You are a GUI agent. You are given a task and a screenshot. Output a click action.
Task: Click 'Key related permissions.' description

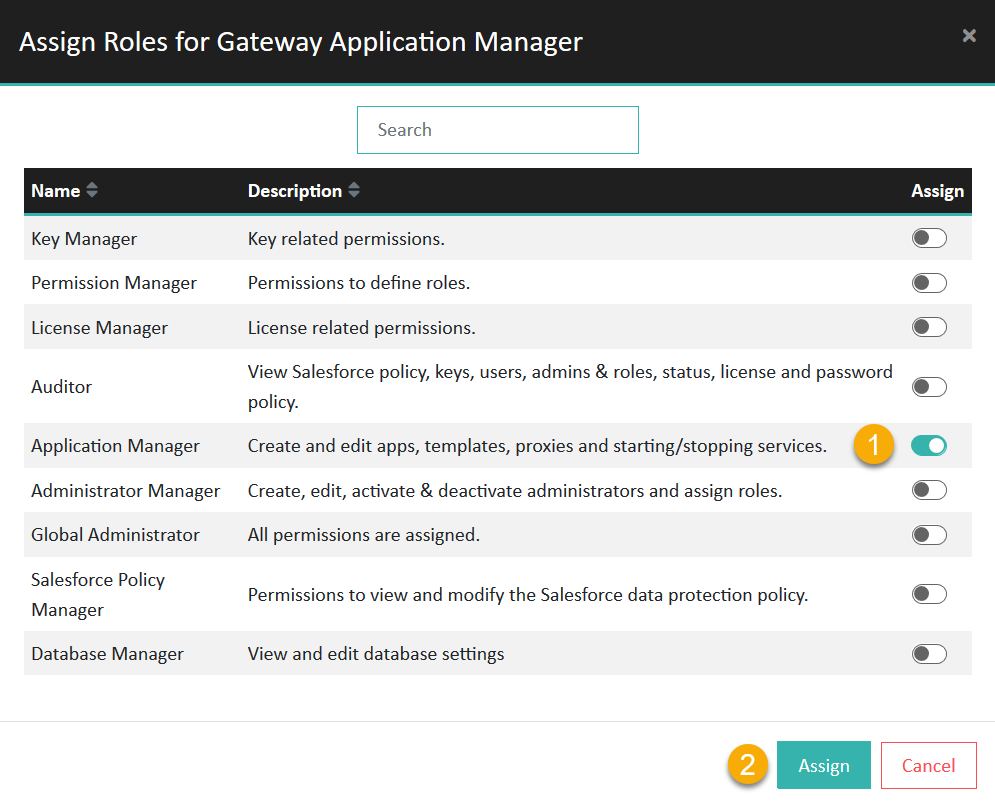(x=346, y=239)
